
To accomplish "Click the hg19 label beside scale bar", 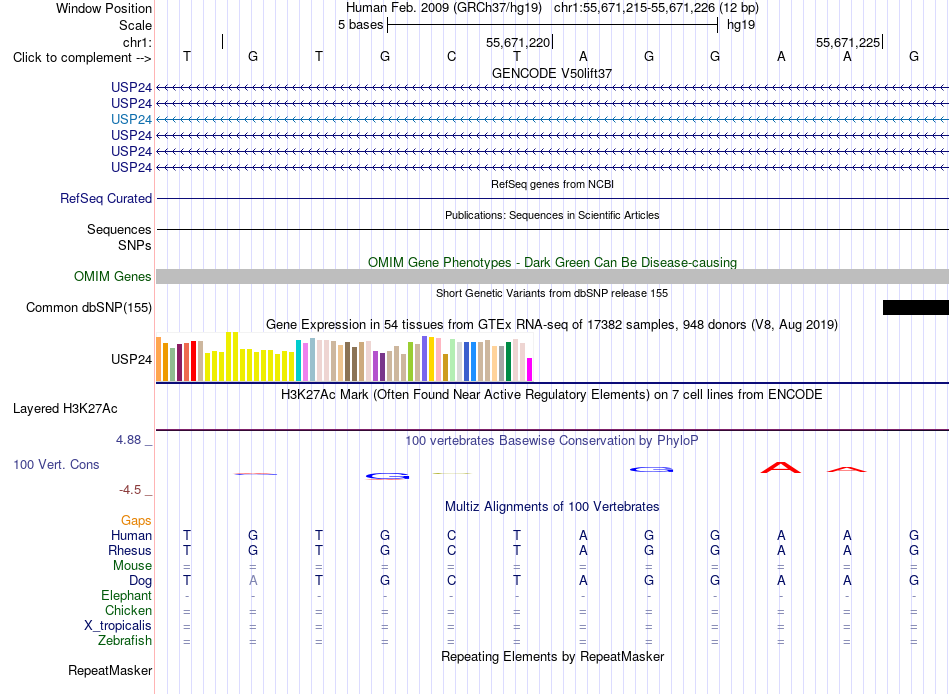I will coord(741,25).
